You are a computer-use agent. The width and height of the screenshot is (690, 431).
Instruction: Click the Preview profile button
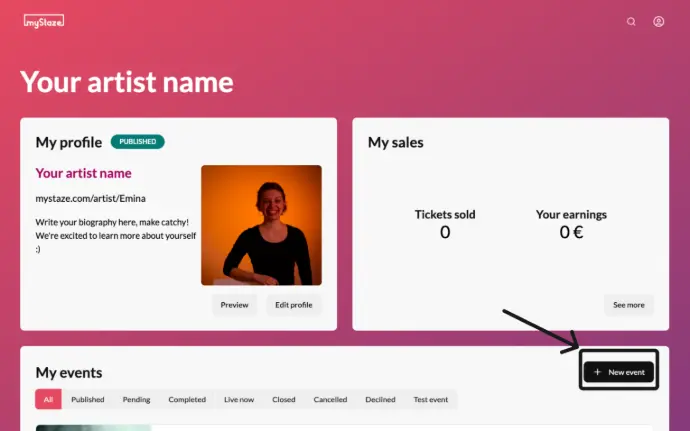click(234, 305)
